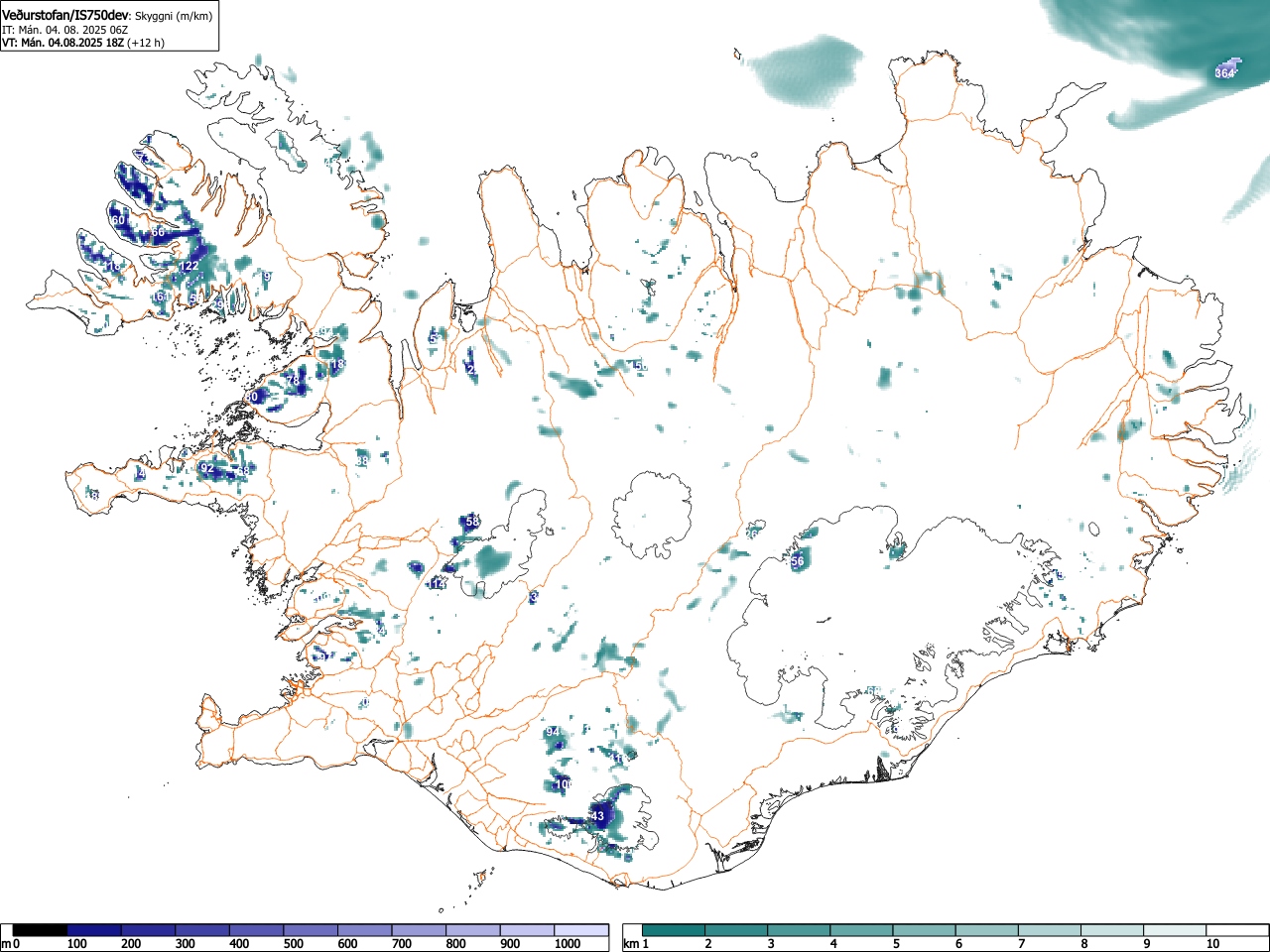
Task: Click the 3 label on the km legend
Action: [x=770, y=944]
